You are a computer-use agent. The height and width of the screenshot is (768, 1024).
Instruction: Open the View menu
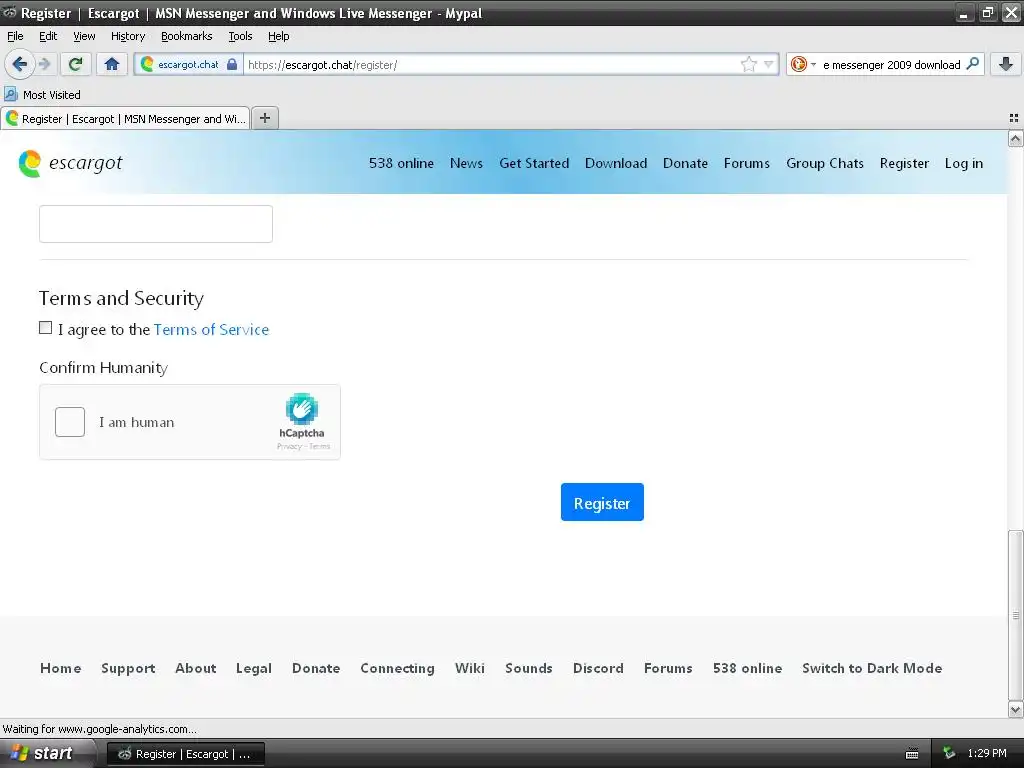coord(84,36)
